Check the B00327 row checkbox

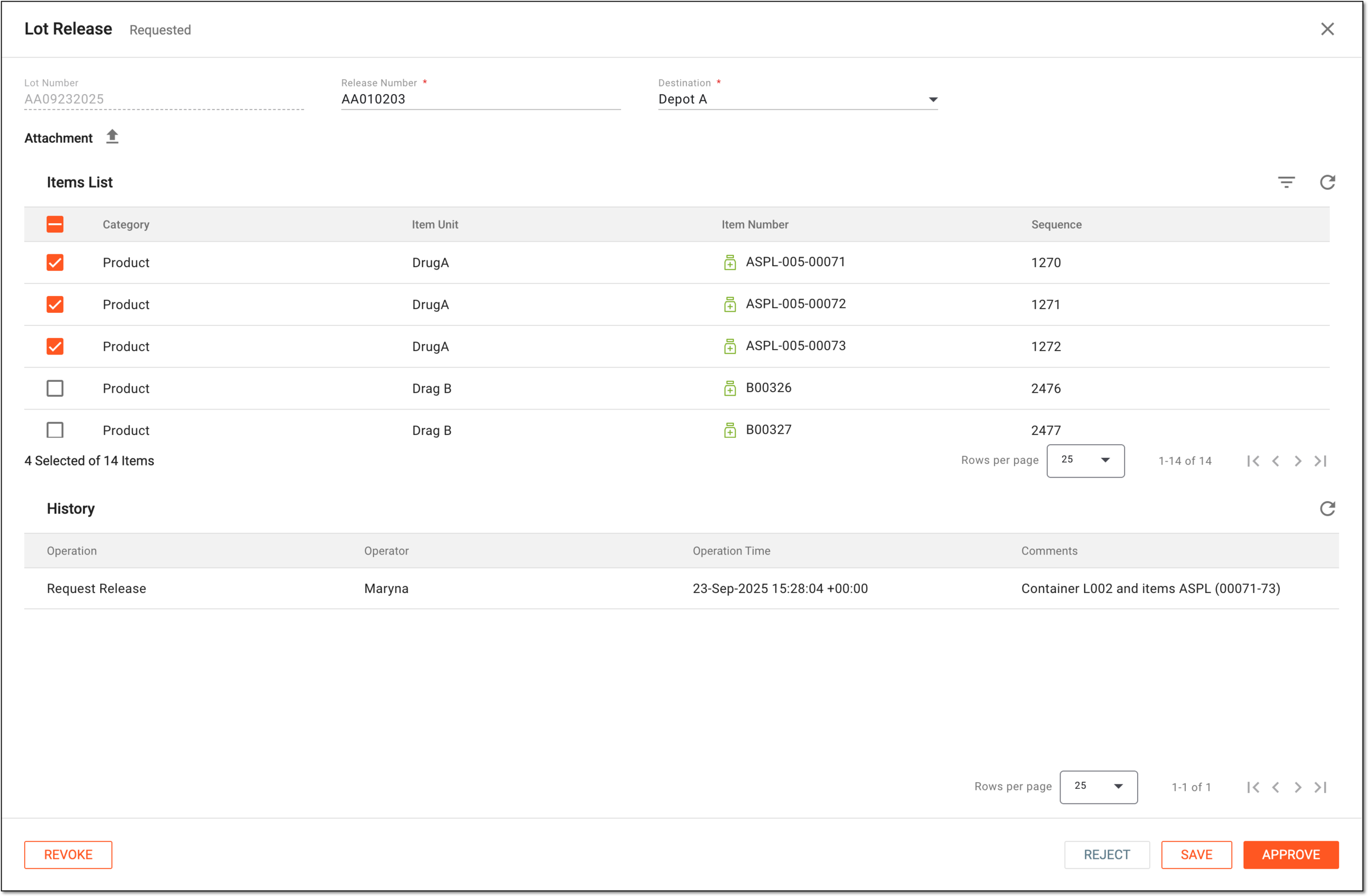pyautogui.click(x=55, y=430)
